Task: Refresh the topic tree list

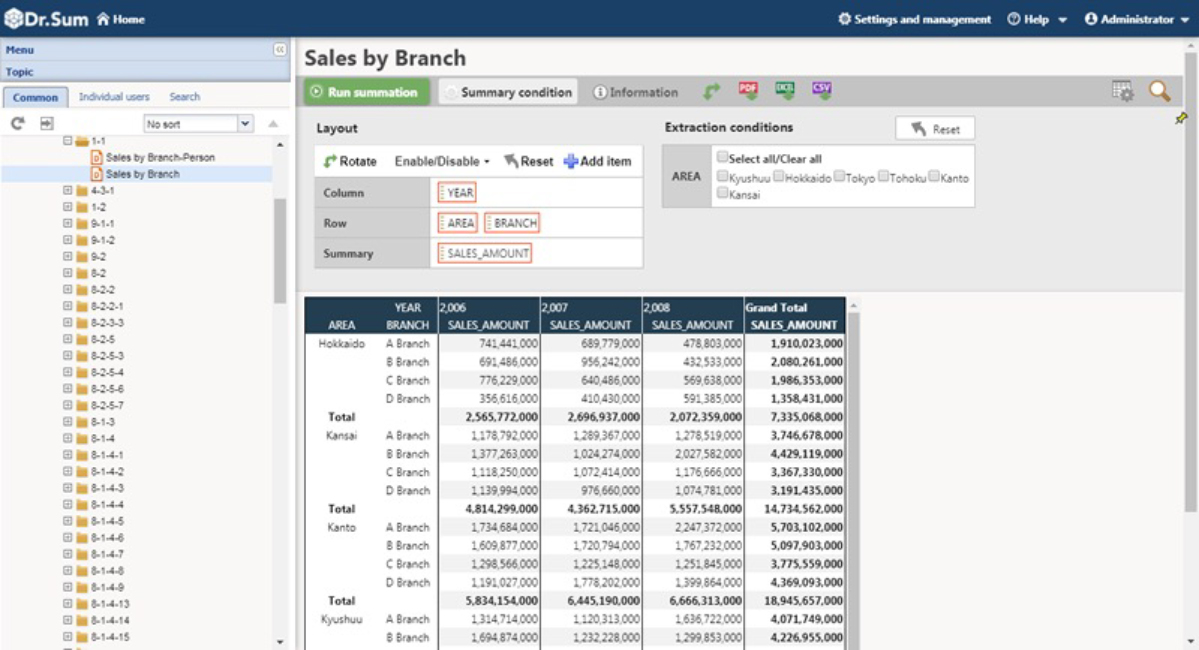Action: coord(18,123)
